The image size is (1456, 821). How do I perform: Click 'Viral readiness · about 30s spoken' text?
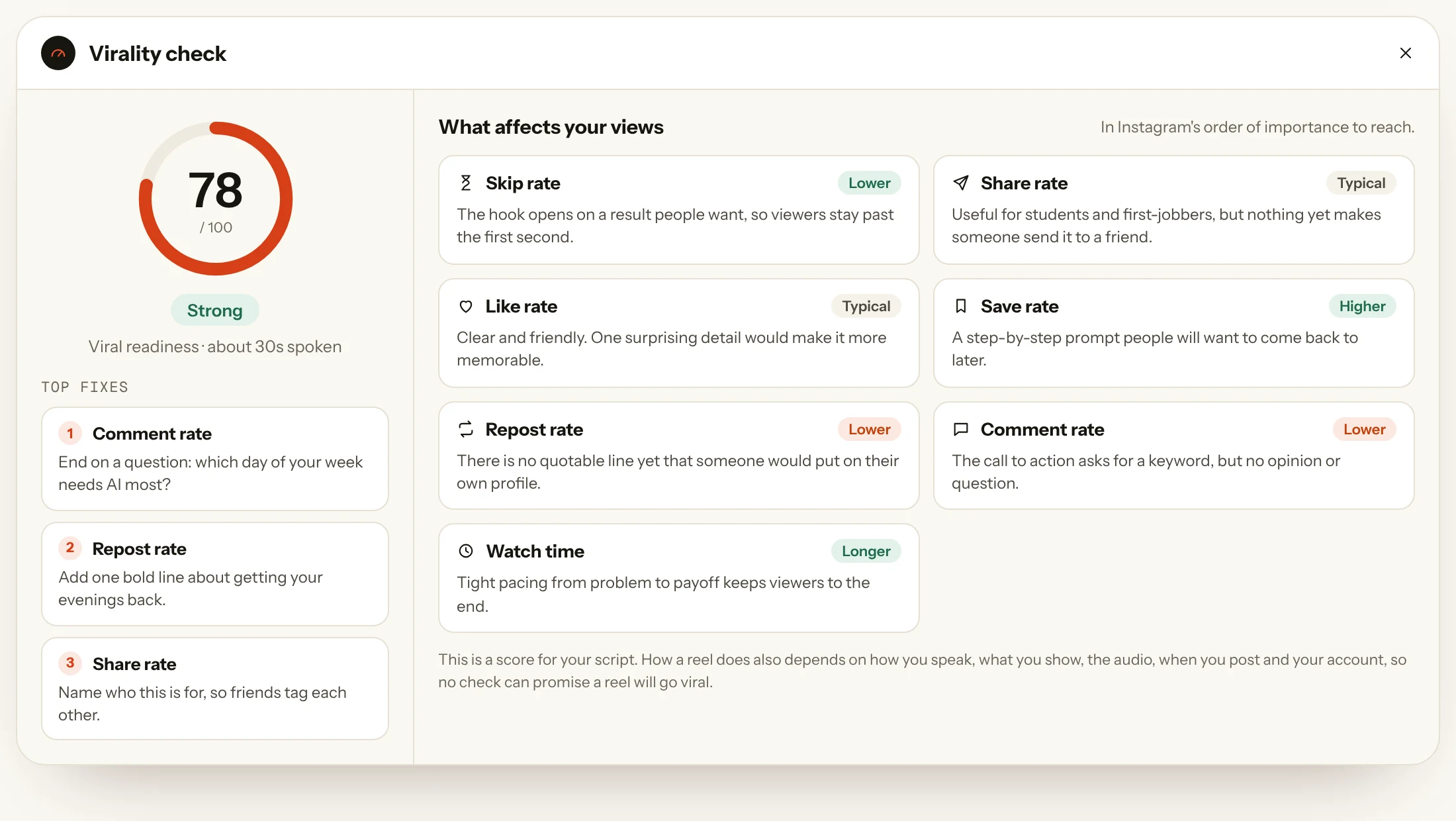pyautogui.click(x=215, y=346)
